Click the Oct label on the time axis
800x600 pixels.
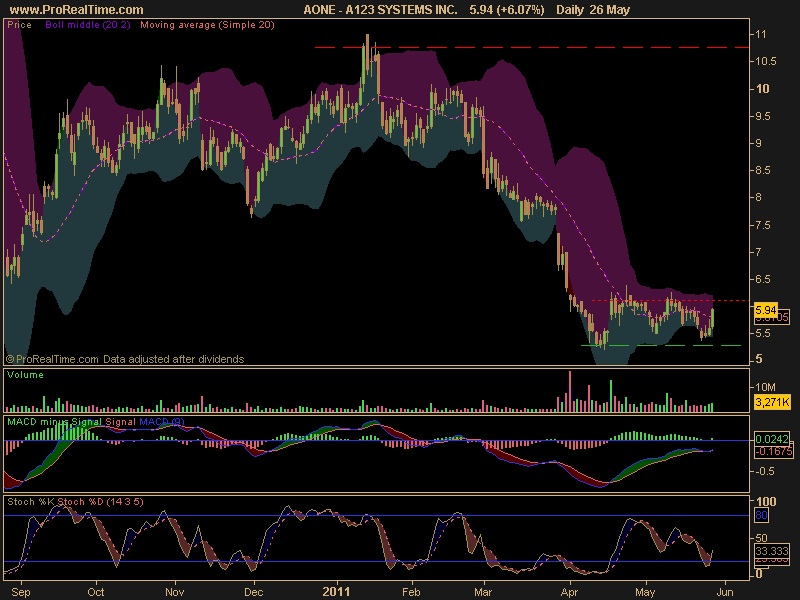(x=95, y=592)
